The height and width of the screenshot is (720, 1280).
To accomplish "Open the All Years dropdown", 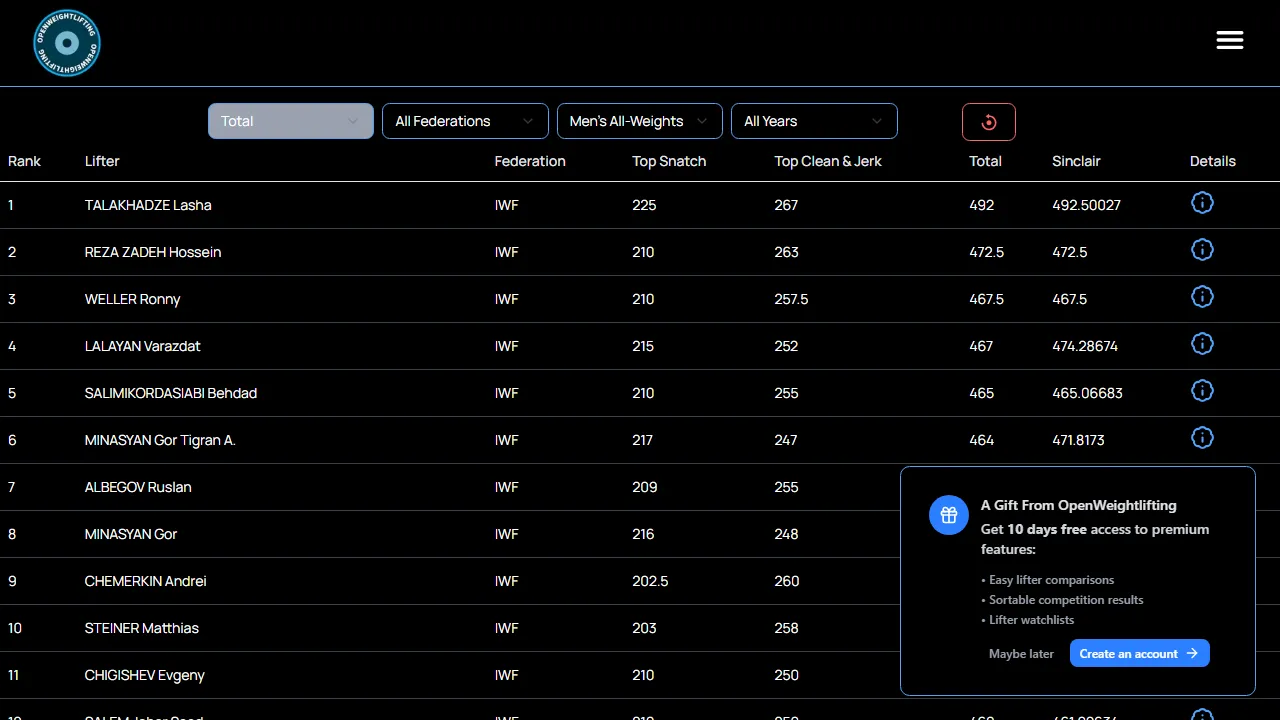I will [x=813, y=121].
